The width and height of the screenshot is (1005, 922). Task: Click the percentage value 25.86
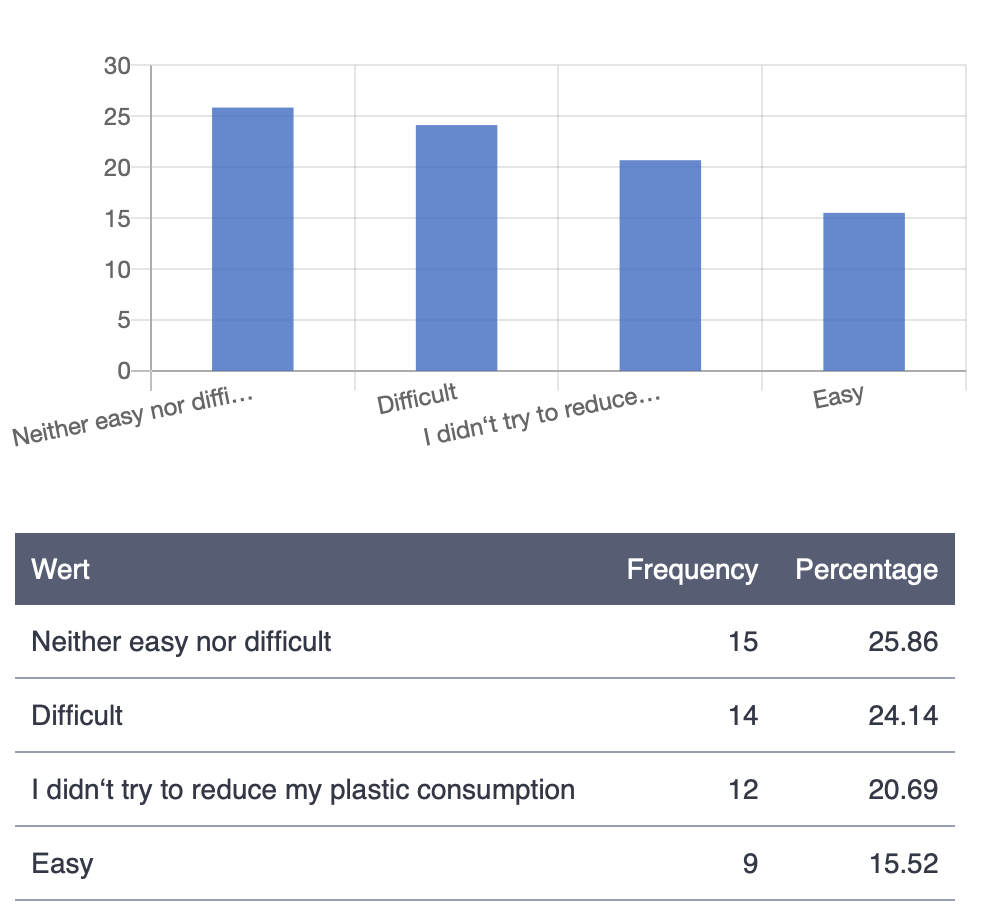click(x=905, y=641)
